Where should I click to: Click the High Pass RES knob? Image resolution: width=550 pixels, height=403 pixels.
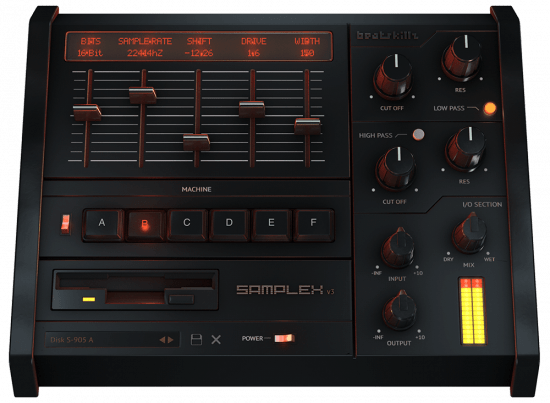point(466,149)
